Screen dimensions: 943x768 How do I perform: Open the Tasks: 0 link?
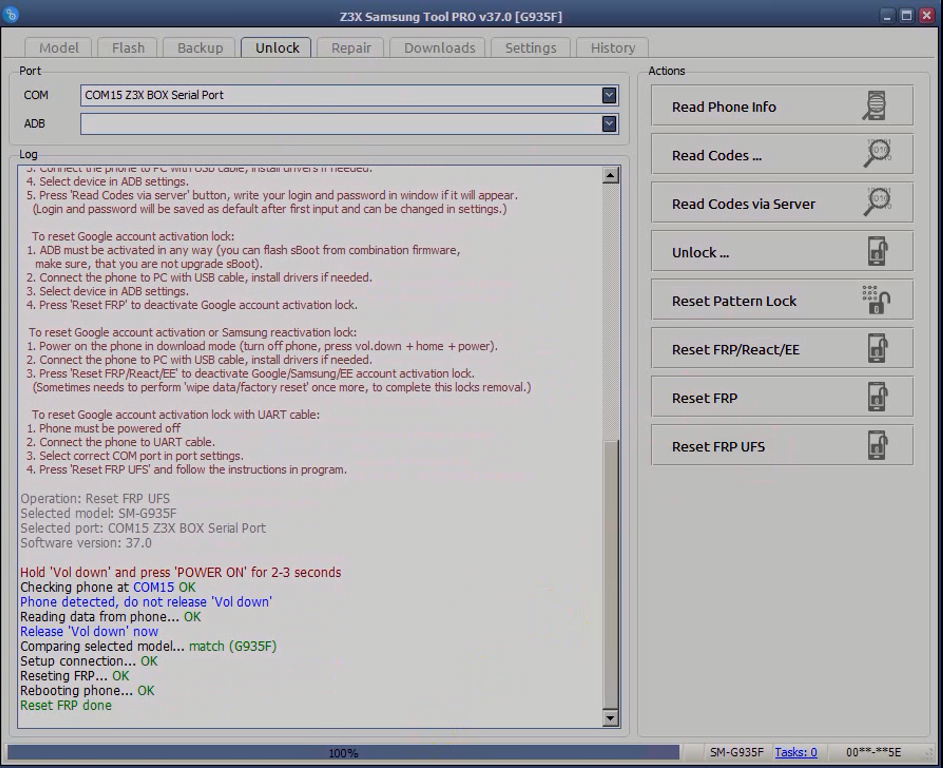(x=795, y=752)
